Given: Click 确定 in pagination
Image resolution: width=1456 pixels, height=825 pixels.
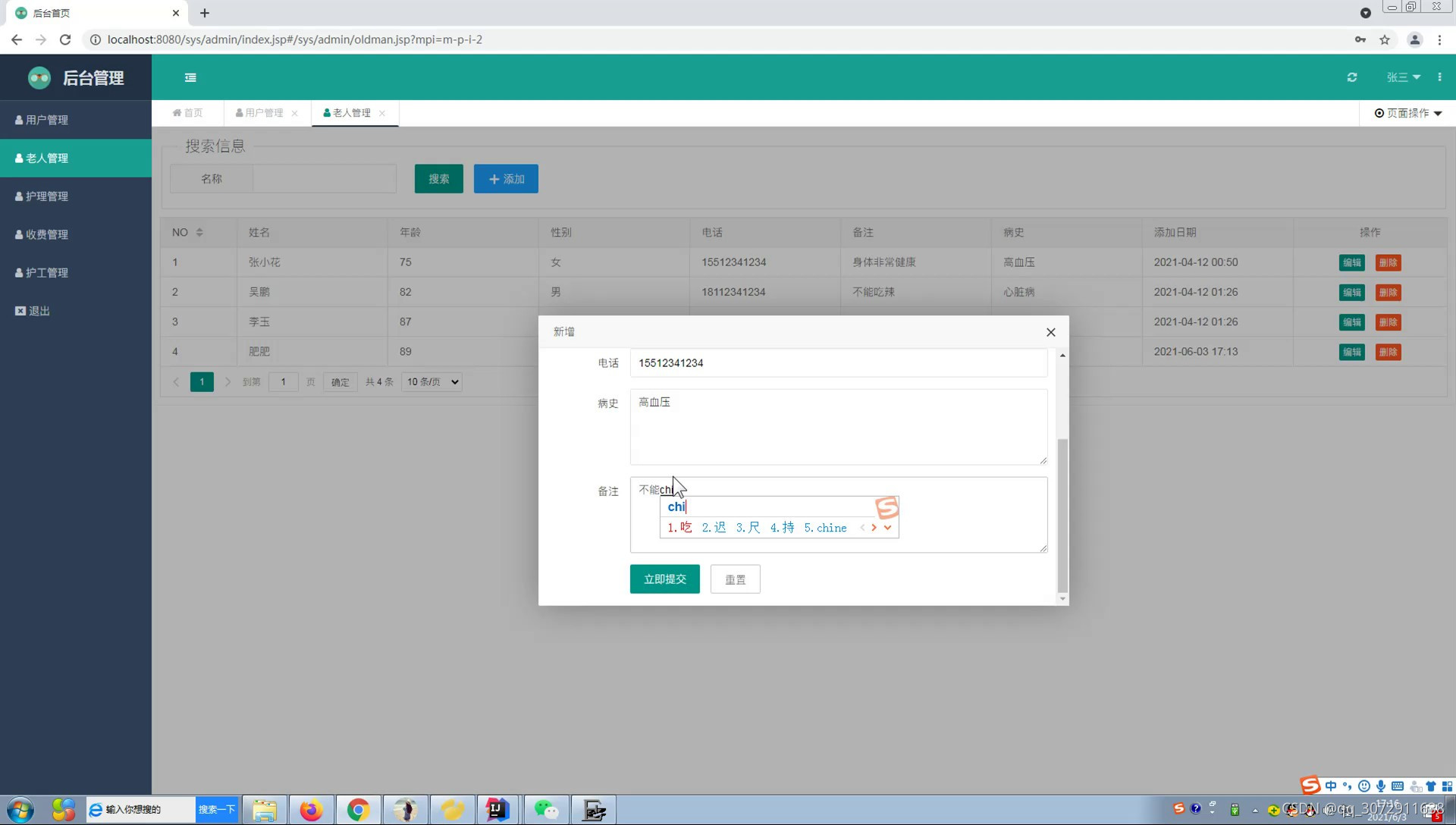Looking at the screenshot, I should (x=340, y=382).
